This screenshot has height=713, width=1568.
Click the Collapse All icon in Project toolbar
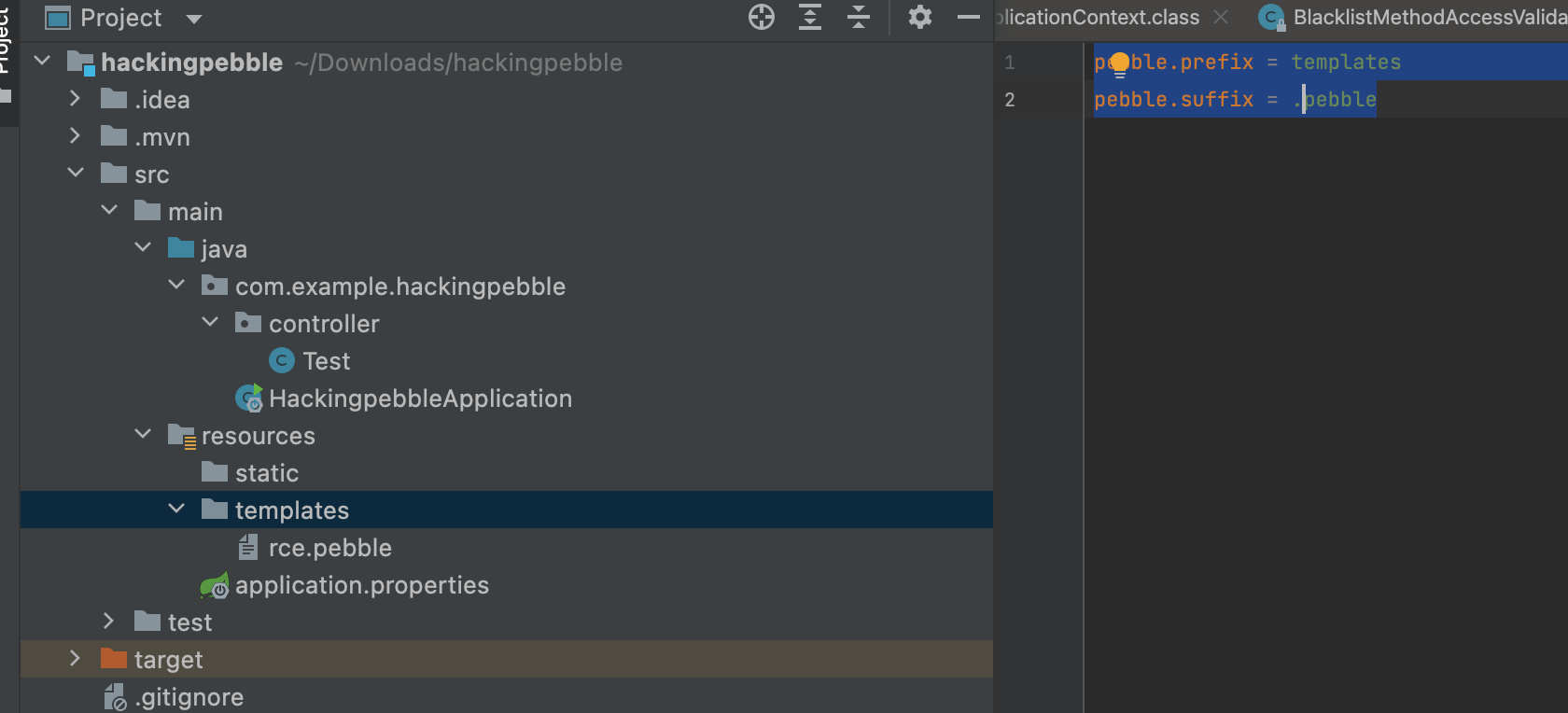point(859,17)
